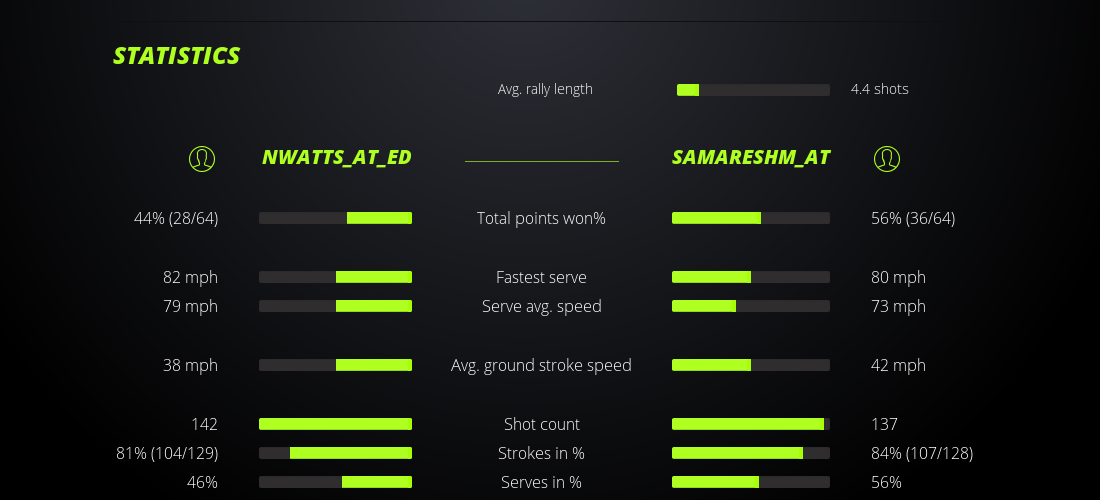Click NWATTS Total points won bar
Viewport: 1100px width, 500px height.
point(335,218)
